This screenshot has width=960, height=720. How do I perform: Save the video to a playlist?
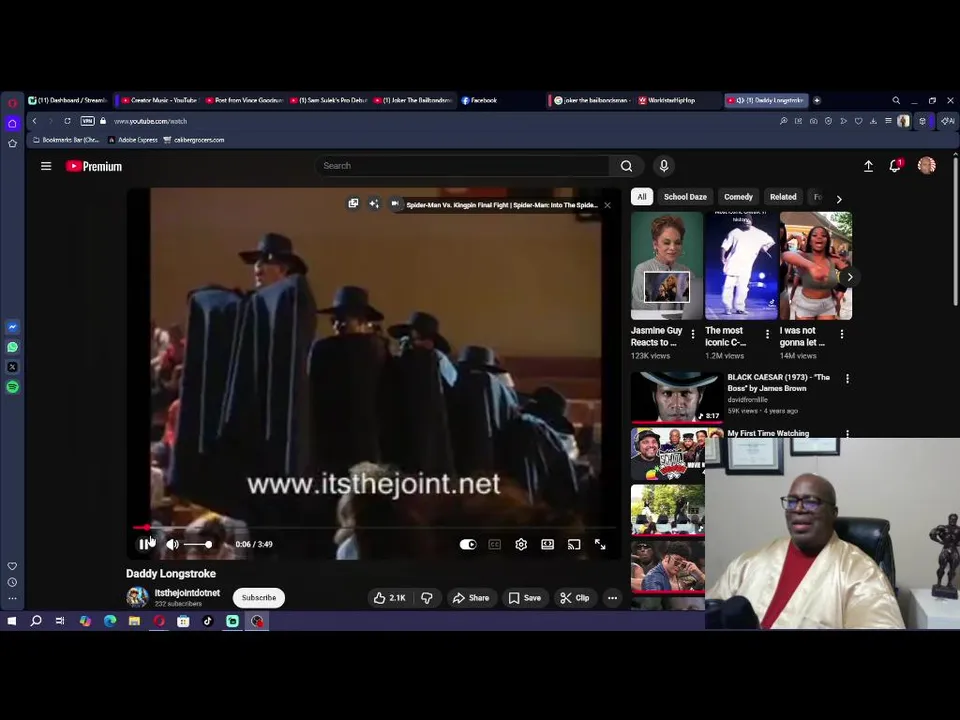(x=525, y=598)
